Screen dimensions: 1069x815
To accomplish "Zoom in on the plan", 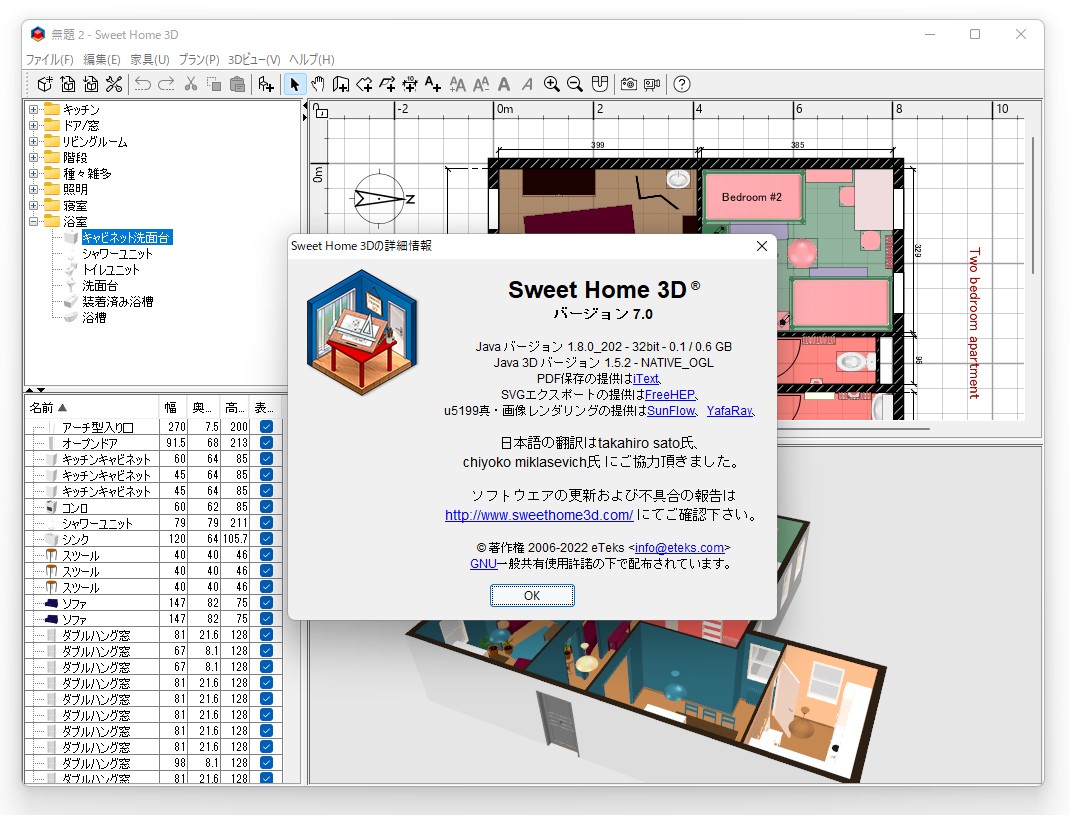I will [x=551, y=84].
